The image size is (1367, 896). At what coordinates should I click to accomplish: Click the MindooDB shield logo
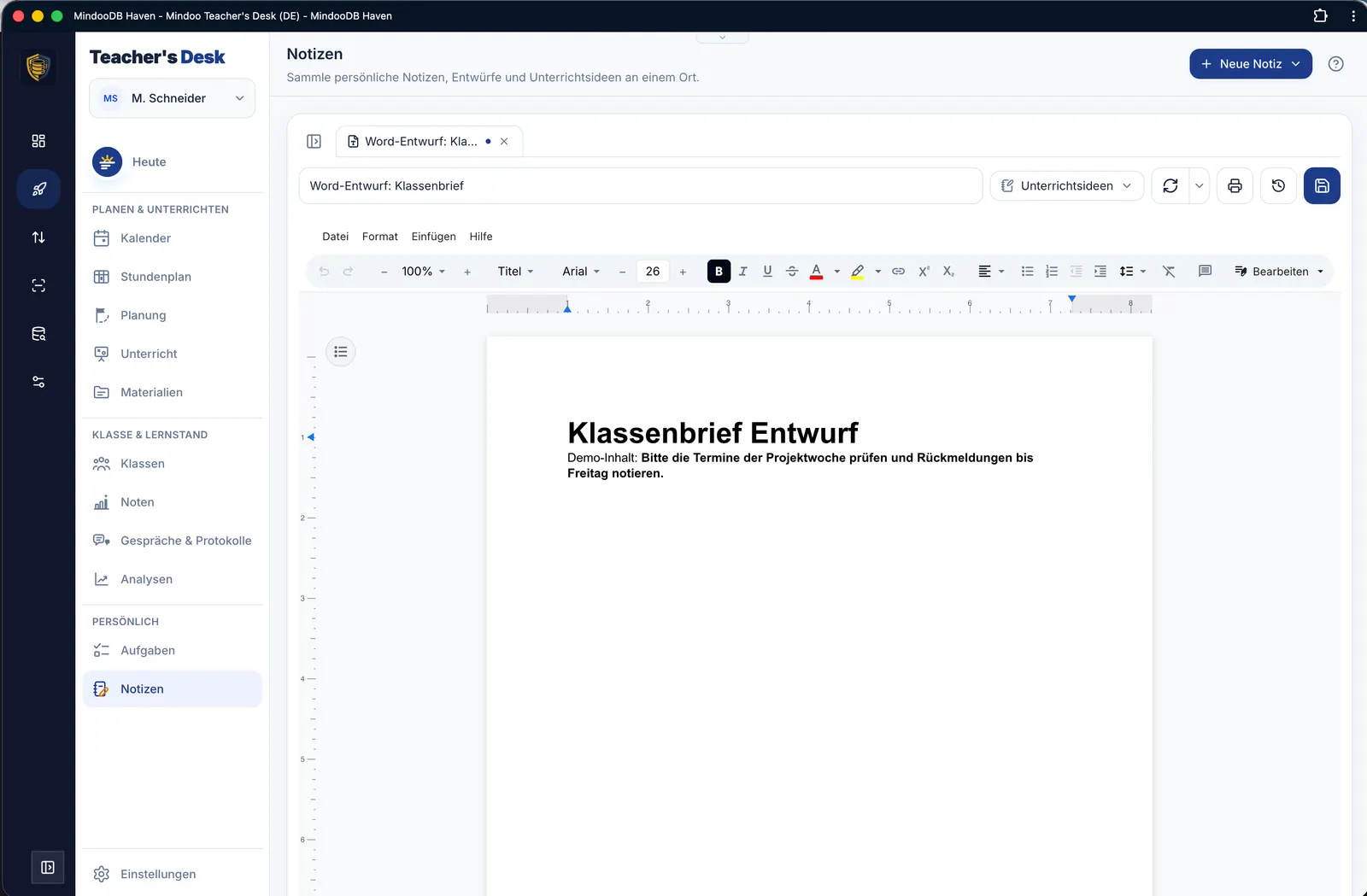38,67
